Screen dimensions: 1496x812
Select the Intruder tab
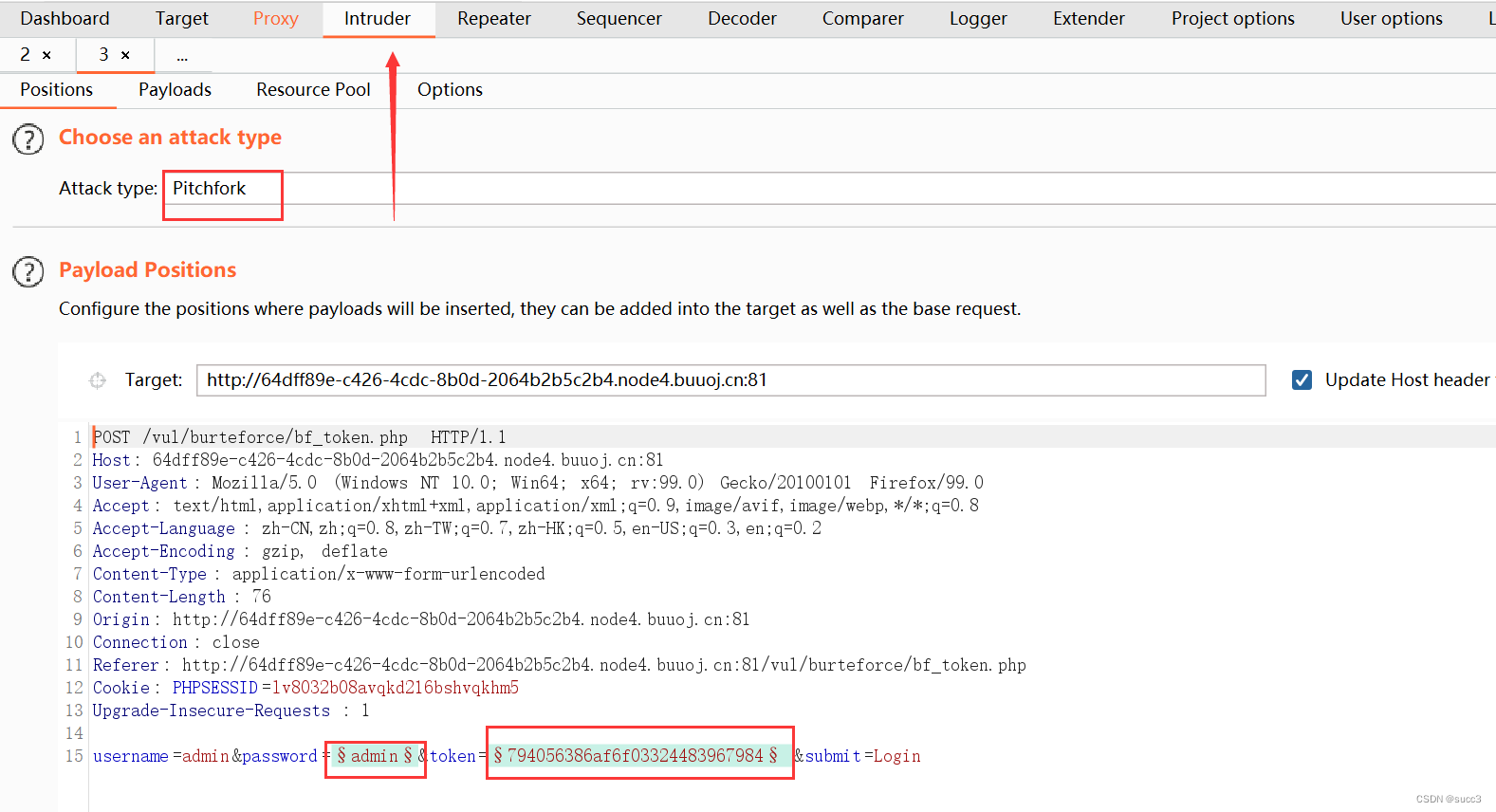[x=378, y=19]
